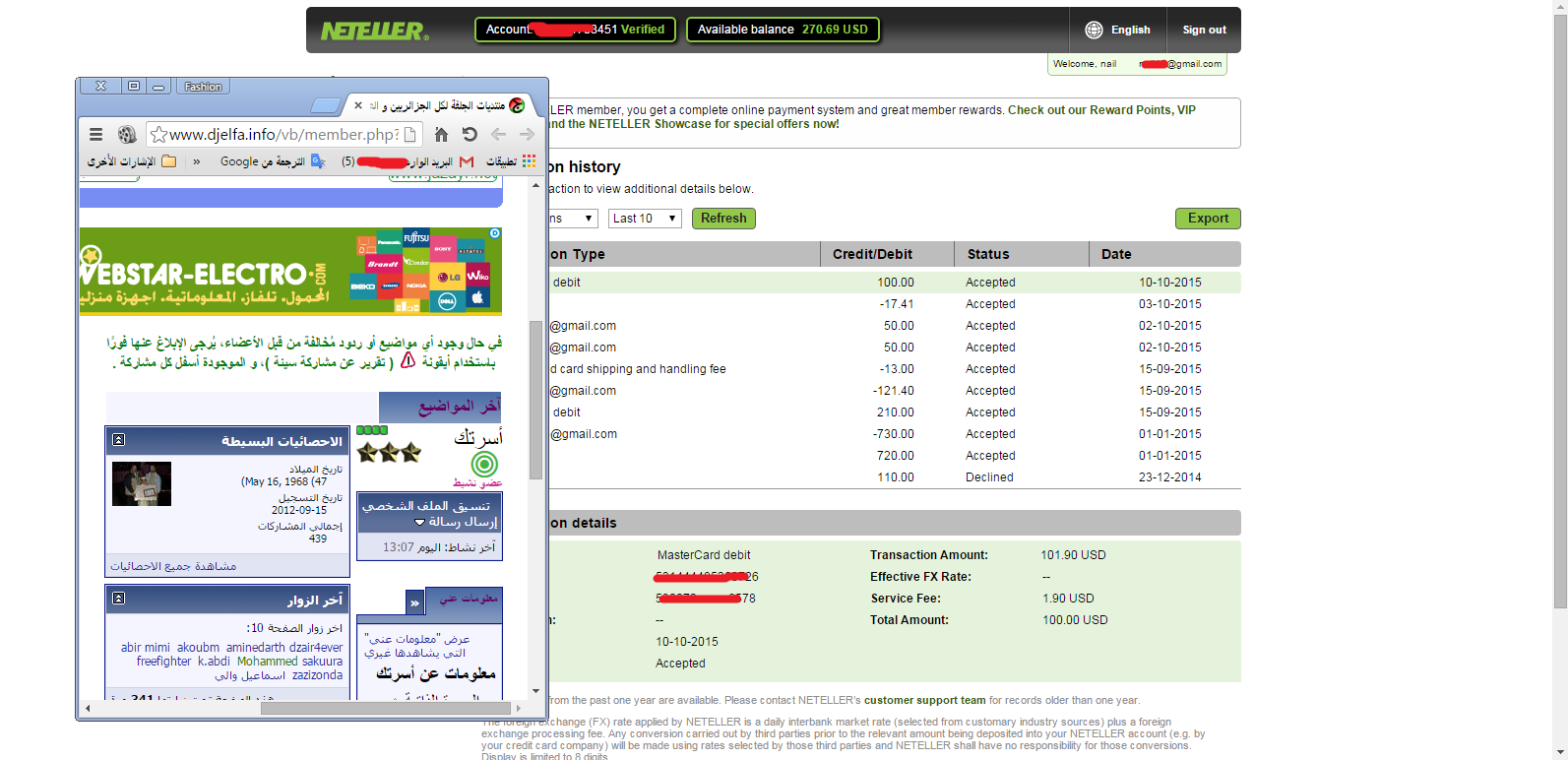Close the djelfa forum tab
The height and width of the screenshot is (760, 1568).
(x=358, y=105)
